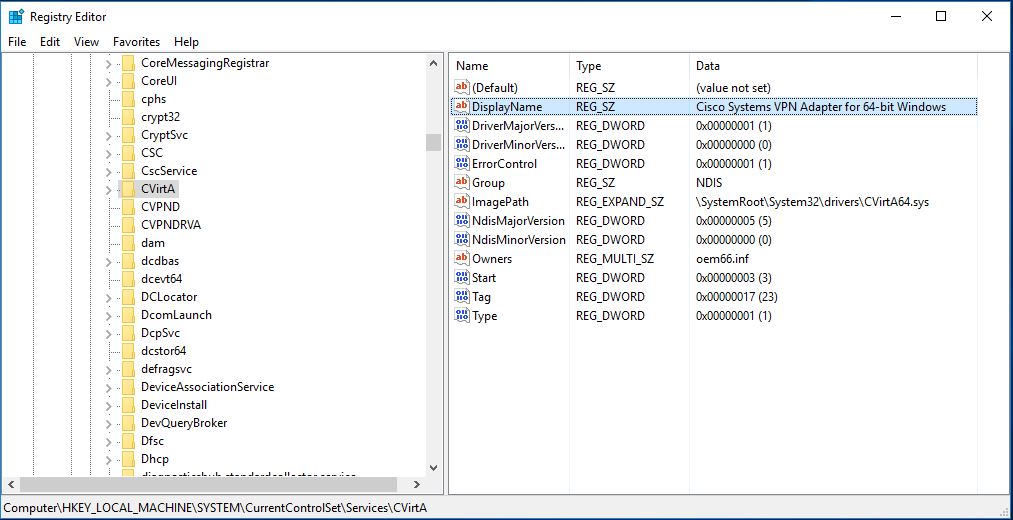Click the folder icon for CVPND key

coord(128,207)
